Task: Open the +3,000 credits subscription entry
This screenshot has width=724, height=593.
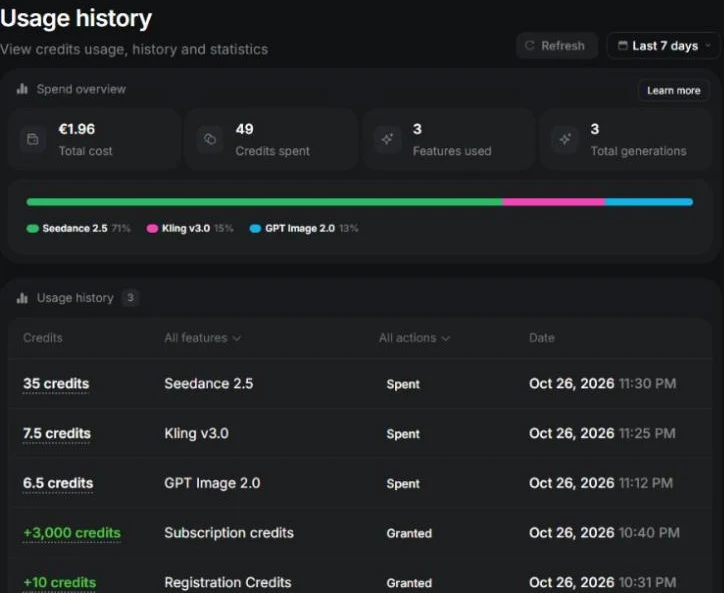Action: coord(360,533)
